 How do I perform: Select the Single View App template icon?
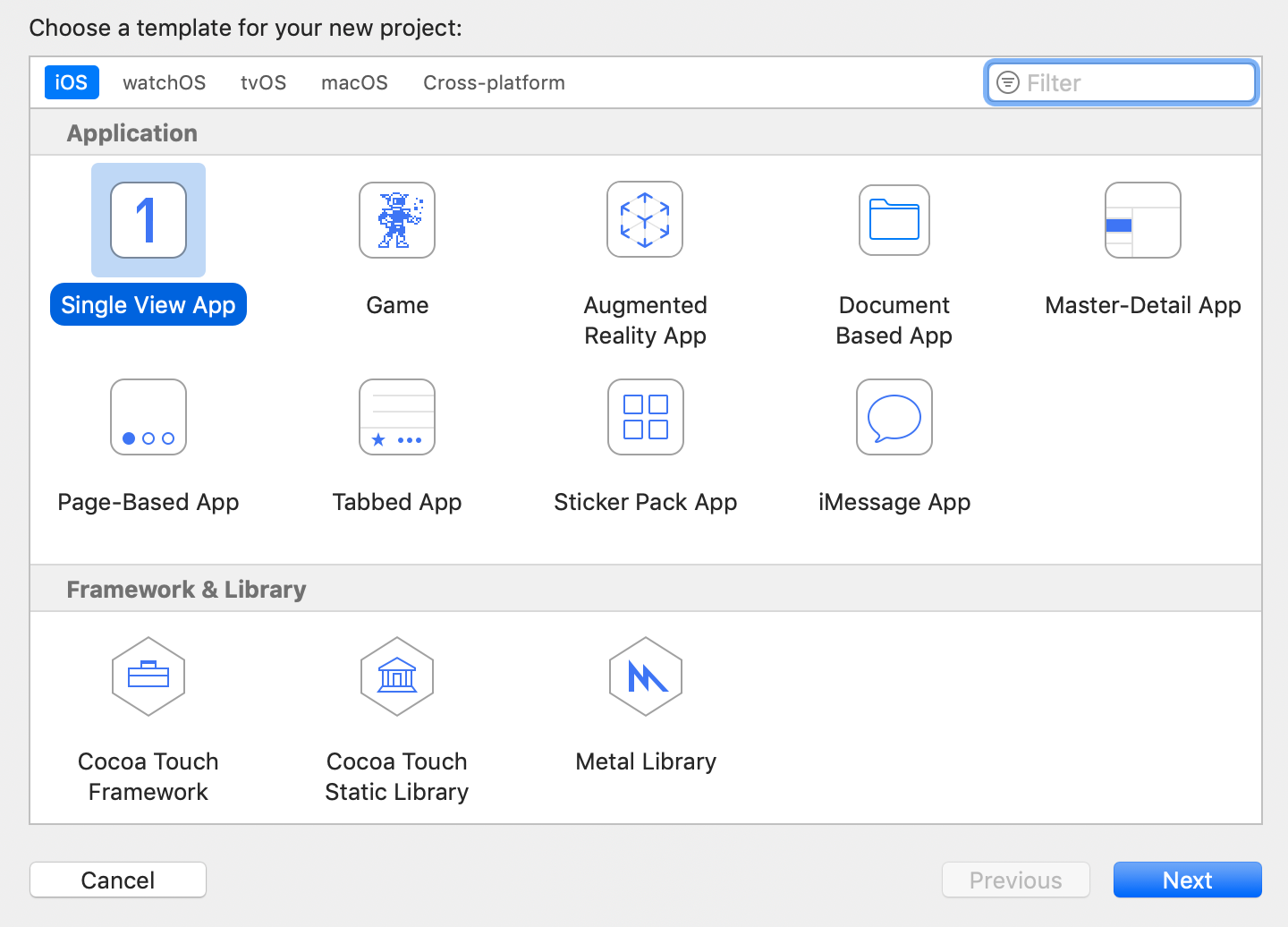148,220
